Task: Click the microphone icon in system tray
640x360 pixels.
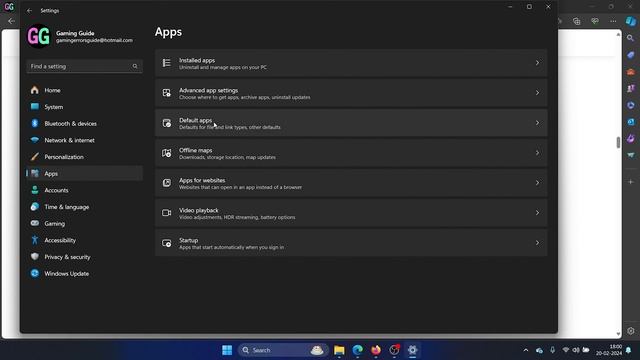Action: pyautogui.click(x=552, y=350)
